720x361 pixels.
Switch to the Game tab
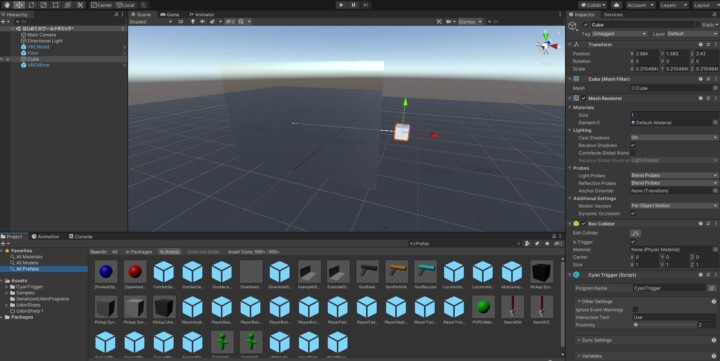[170, 15]
